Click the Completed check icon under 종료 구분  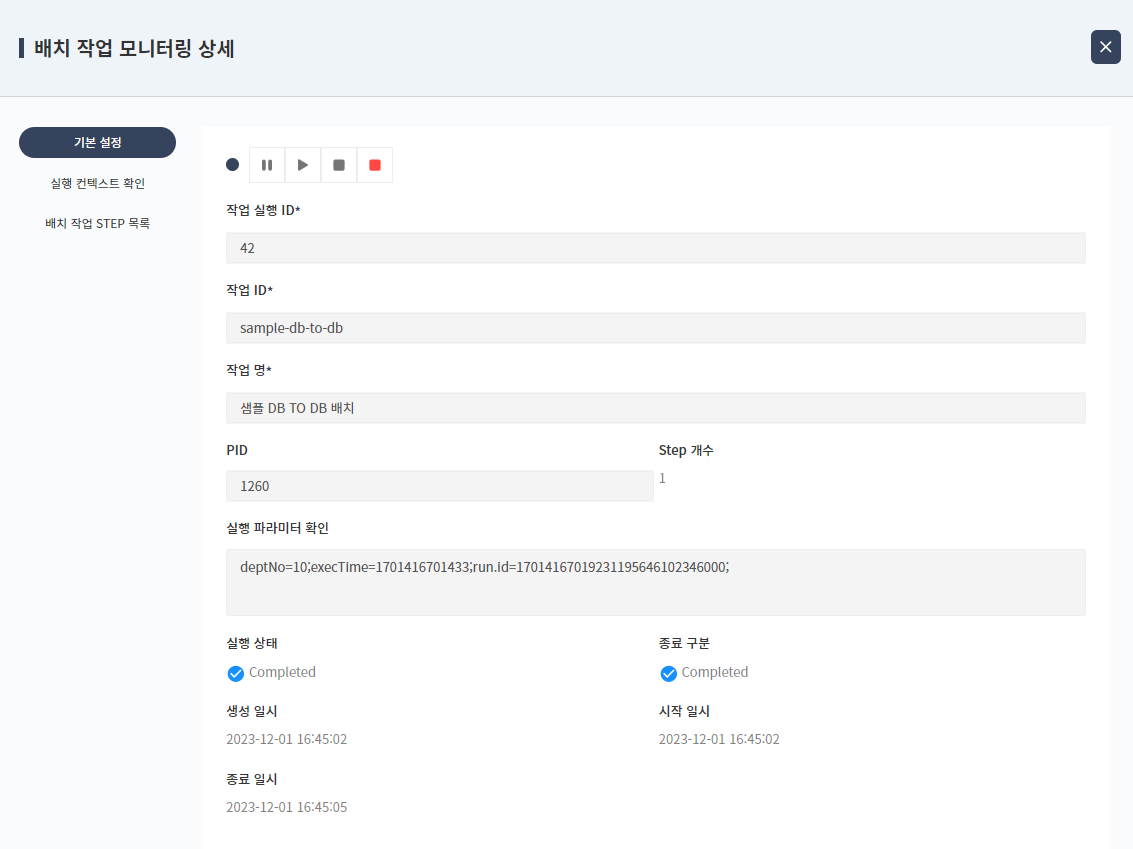[668, 673]
